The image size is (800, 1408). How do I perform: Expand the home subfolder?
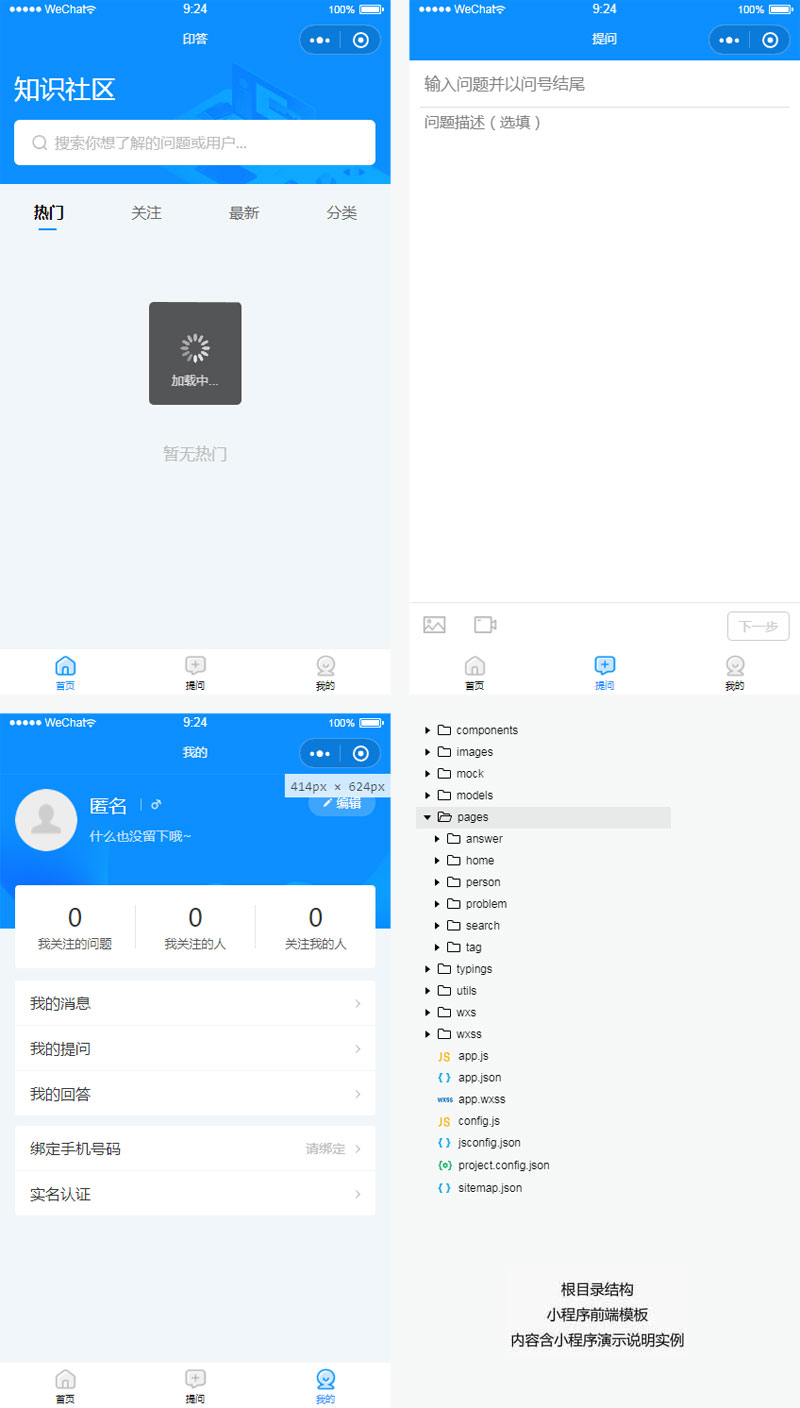437,861
